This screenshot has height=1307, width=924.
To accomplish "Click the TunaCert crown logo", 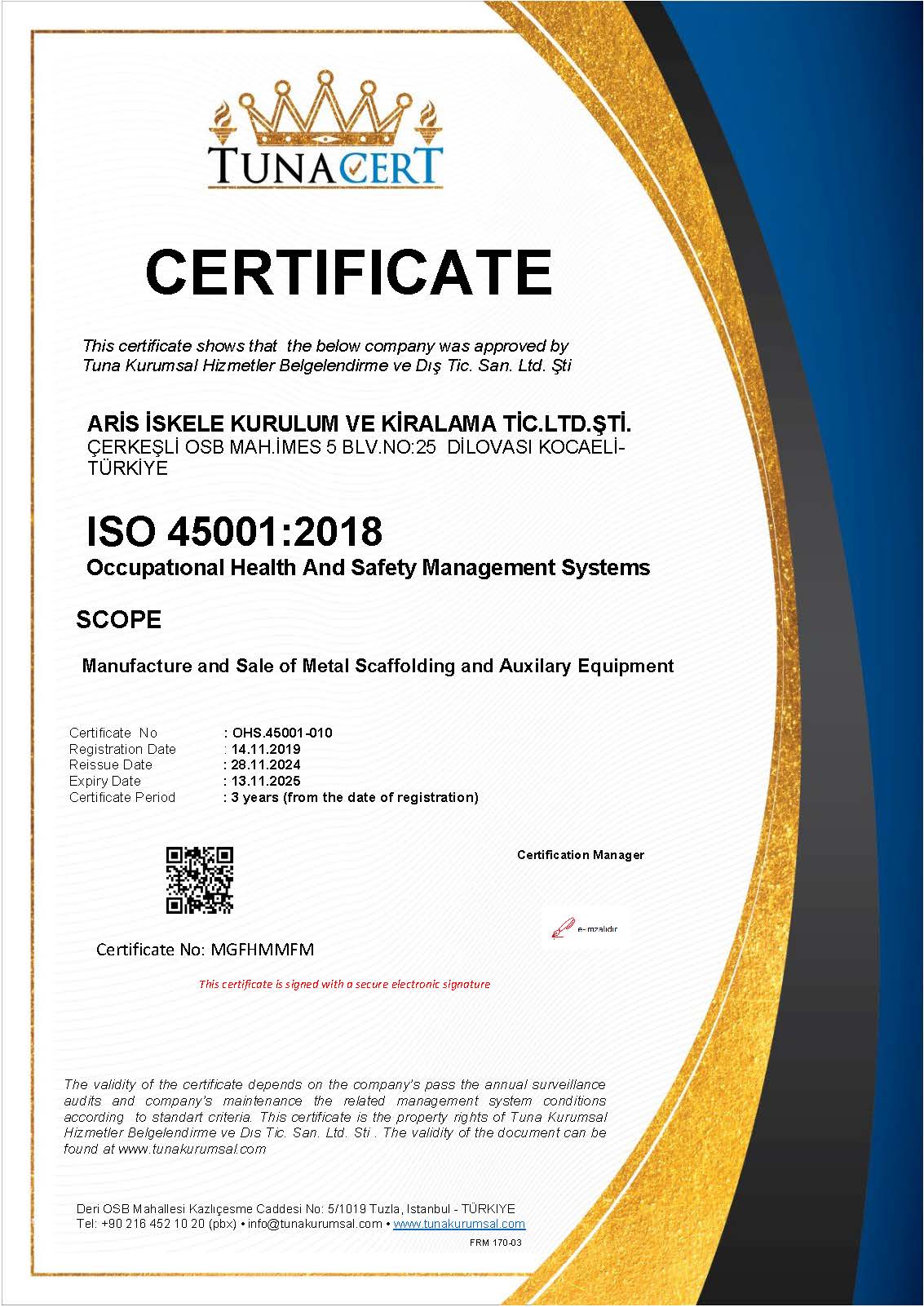I will (326, 131).
